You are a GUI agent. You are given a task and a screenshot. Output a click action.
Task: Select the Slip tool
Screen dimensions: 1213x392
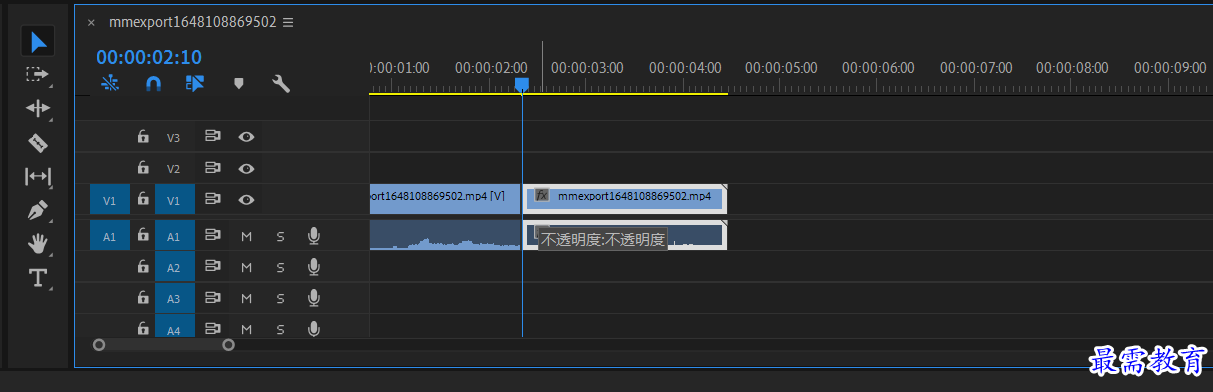(38, 177)
